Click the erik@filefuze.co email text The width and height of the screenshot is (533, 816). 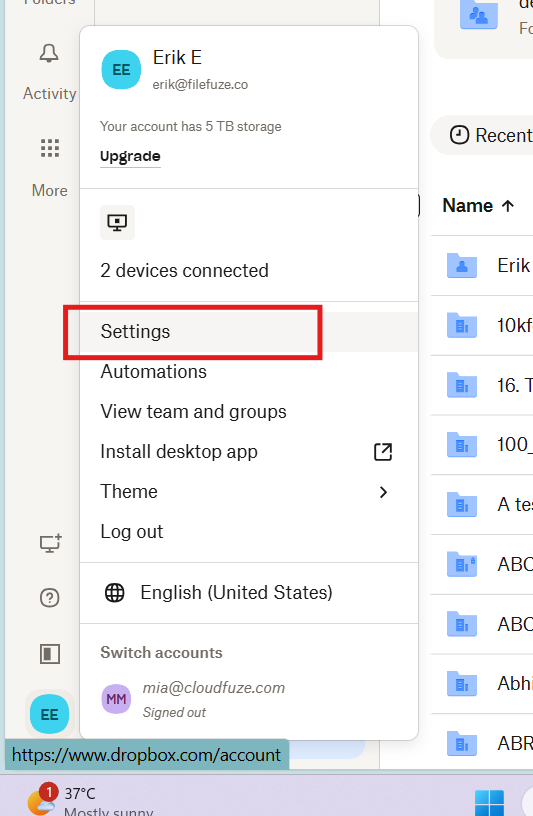[200, 84]
